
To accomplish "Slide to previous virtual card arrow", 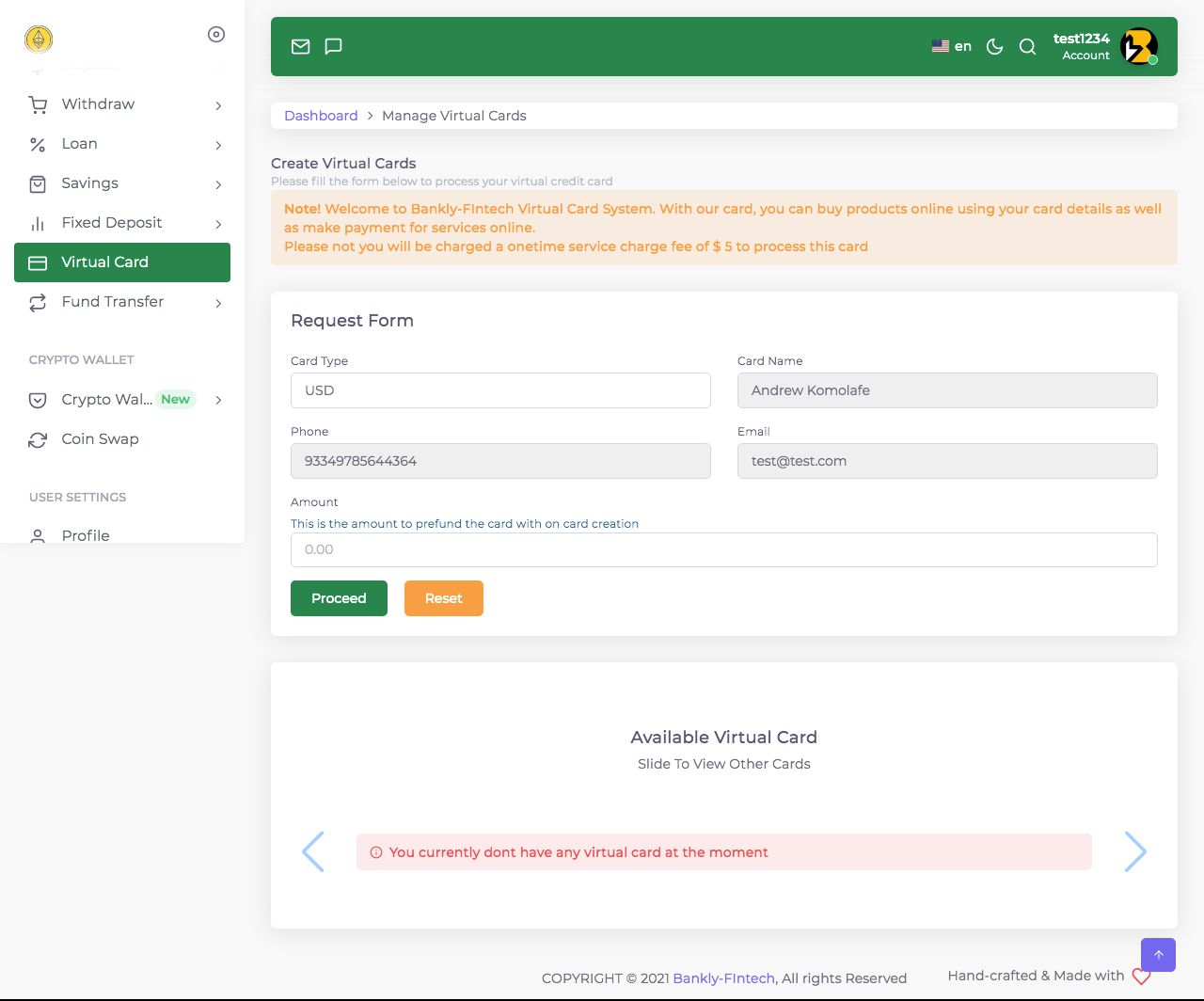I will click(x=313, y=851).
